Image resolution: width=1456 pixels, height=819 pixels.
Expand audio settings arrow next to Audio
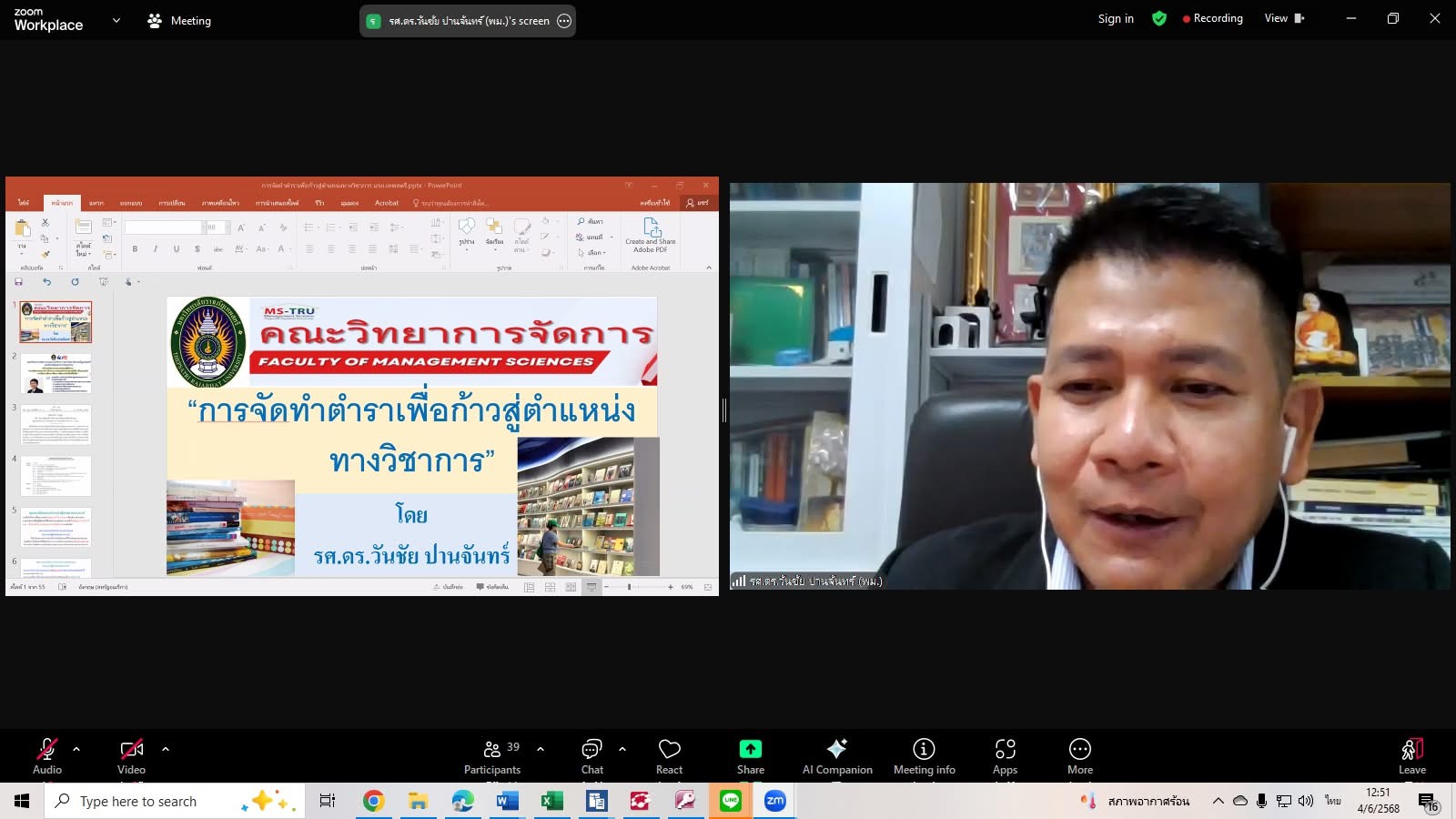click(x=76, y=749)
